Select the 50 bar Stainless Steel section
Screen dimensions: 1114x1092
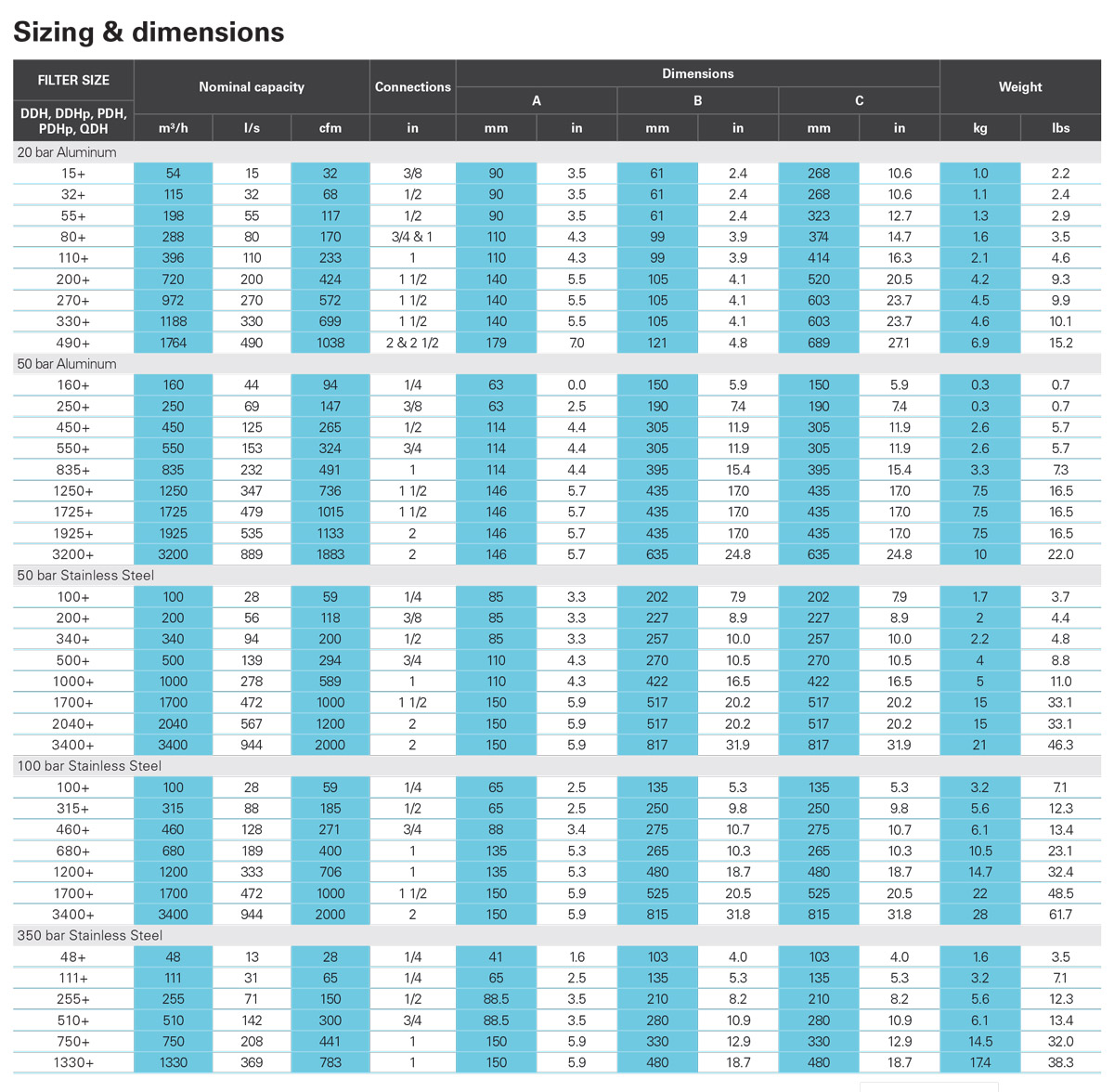click(85, 576)
